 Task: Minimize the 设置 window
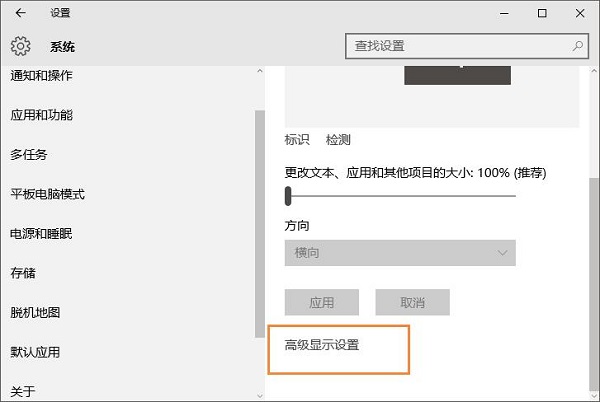pos(498,13)
